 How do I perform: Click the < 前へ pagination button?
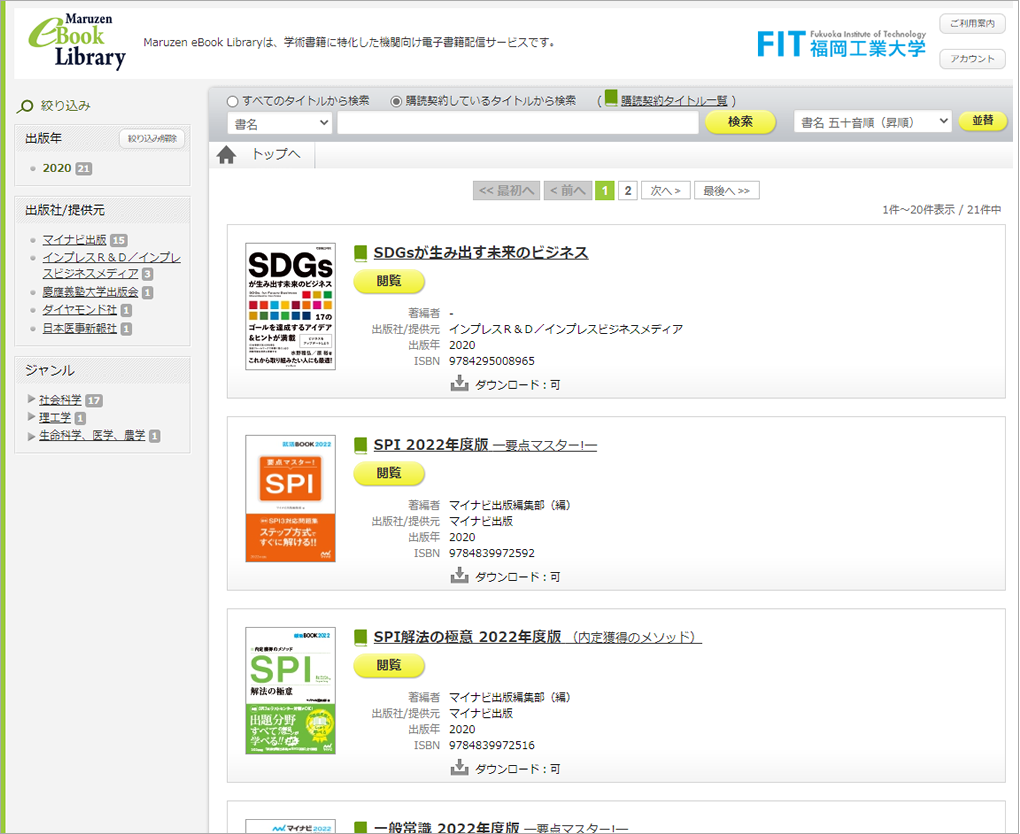pyautogui.click(x=567, y=191)
